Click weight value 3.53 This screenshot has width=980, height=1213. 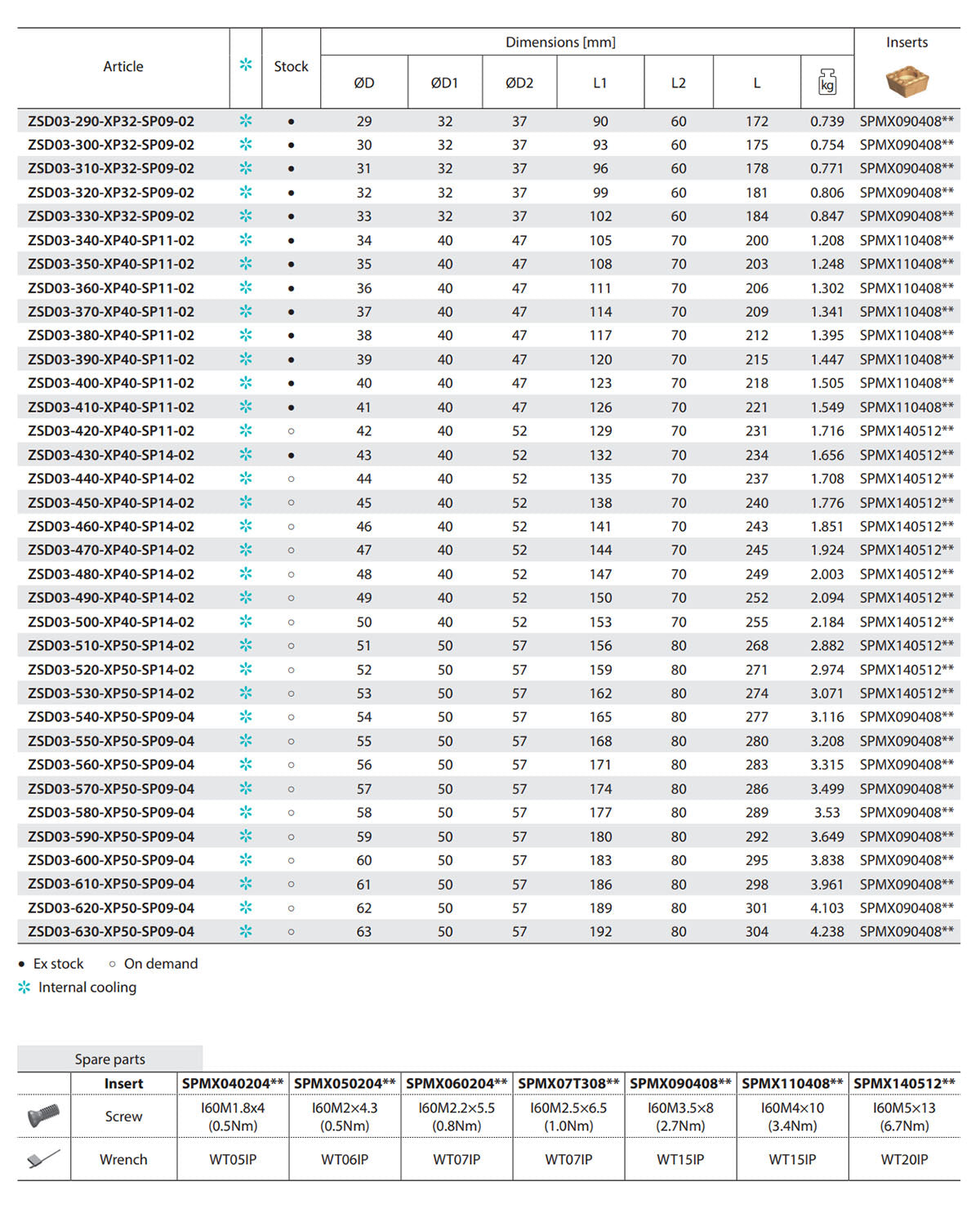(x=827, y=812)
